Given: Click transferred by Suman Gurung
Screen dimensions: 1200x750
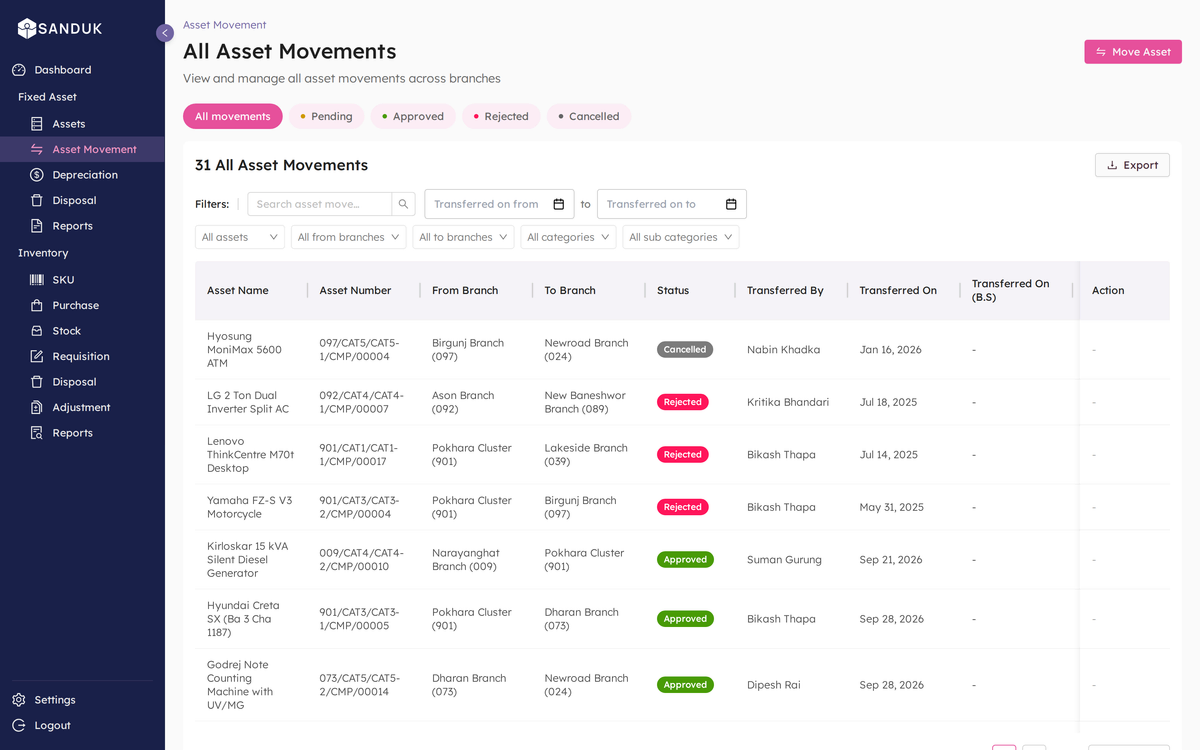Looking at the screenshot, I should click(x=784, y=560).
